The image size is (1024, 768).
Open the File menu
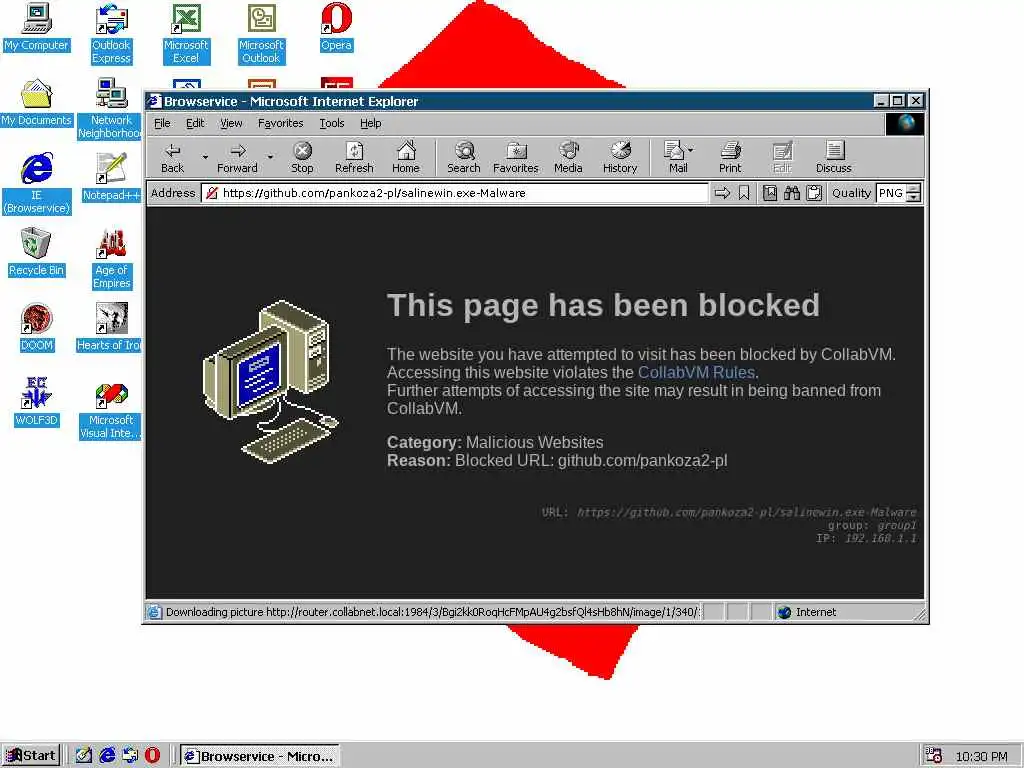tap(162, 123)
